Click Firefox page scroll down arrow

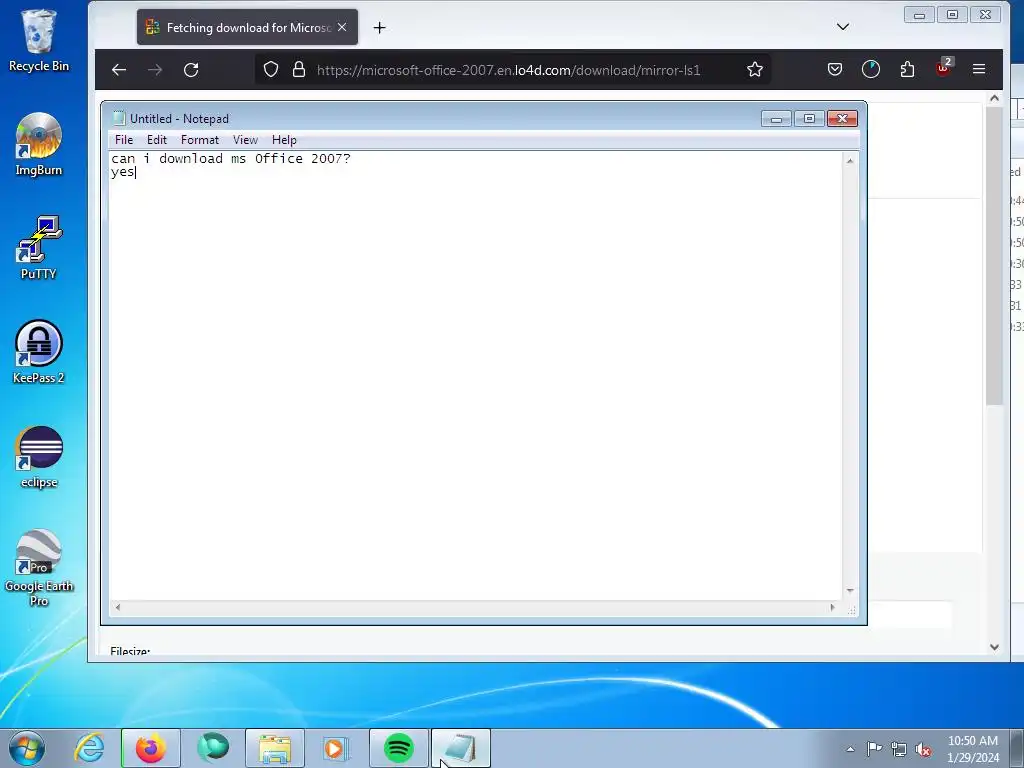tap(994, 647)
